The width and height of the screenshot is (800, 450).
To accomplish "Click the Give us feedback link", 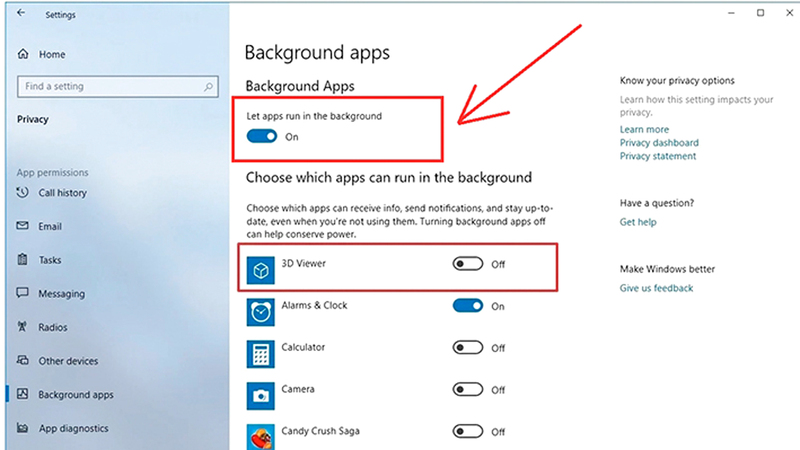I will pos(656,288).
